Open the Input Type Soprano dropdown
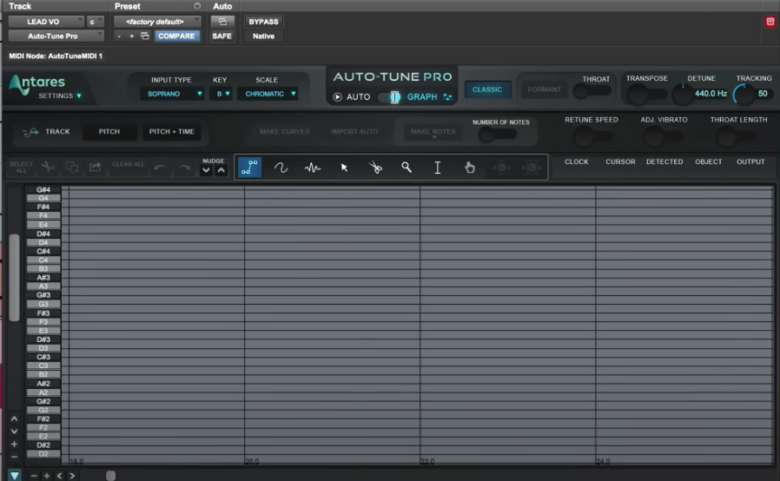The image size is (780, 481). point(172,94)
